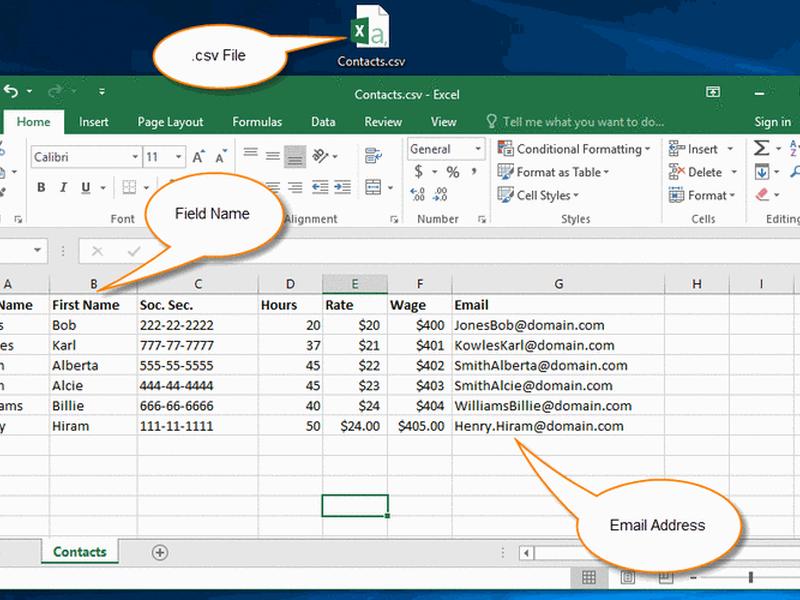800x600 pixels.
Task: Toggle Underline formatting
Action: coord(86,188)
